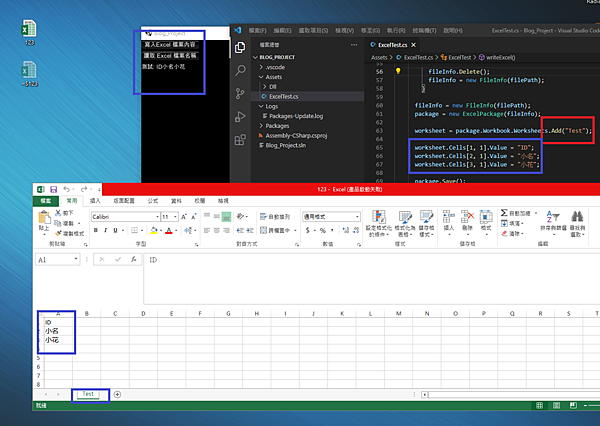Click the Redo arrow in Excel's quick access toolbar
Image resolution: width=600 pixels, height=426 pixels.
pyautogui.click(x=84, y=189)
